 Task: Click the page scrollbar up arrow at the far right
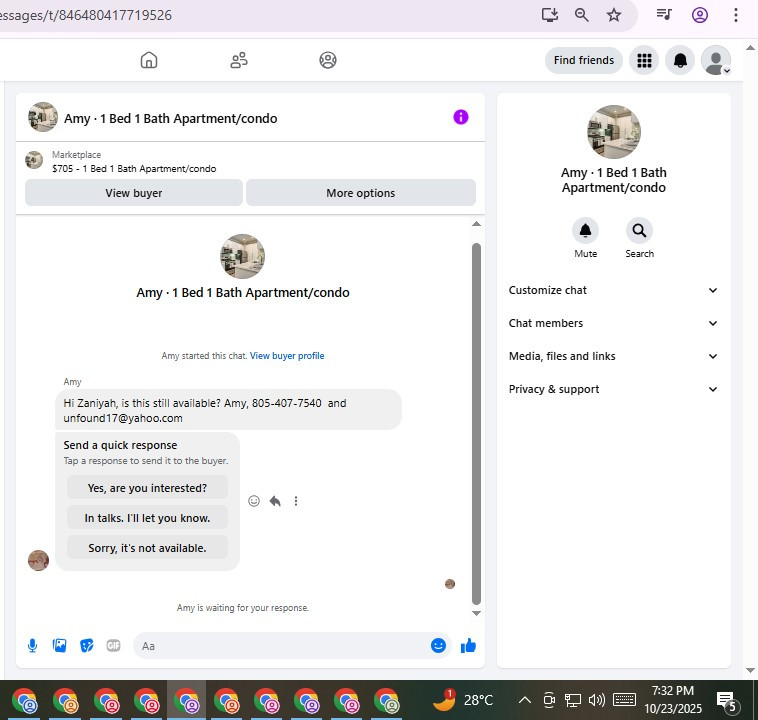pyautogui.click(x=750, y=48)
